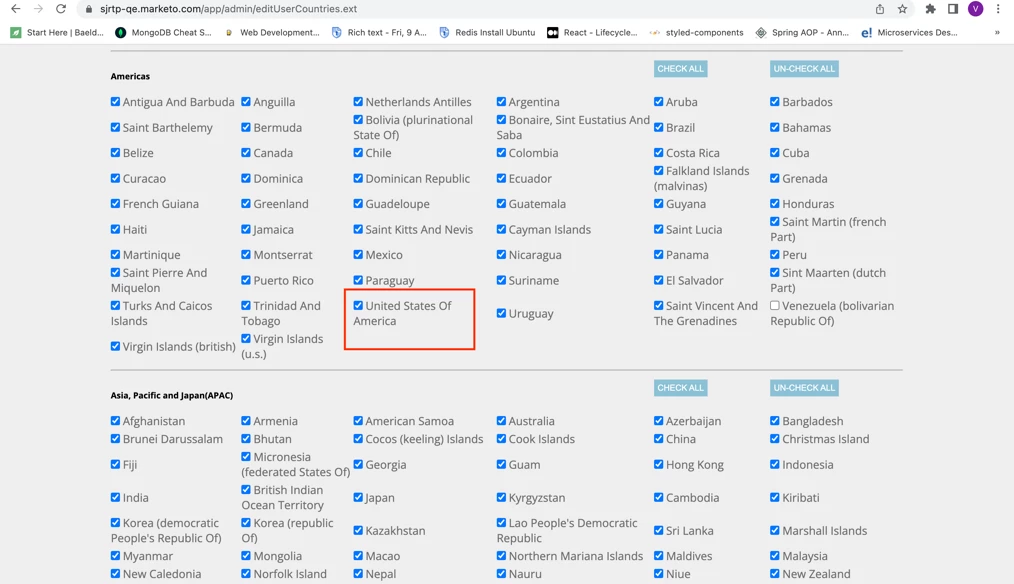The height and width of the screenshot is (584, 1014).
Task: Uncheck the India checkbox
Action: (x=115, y=497)
